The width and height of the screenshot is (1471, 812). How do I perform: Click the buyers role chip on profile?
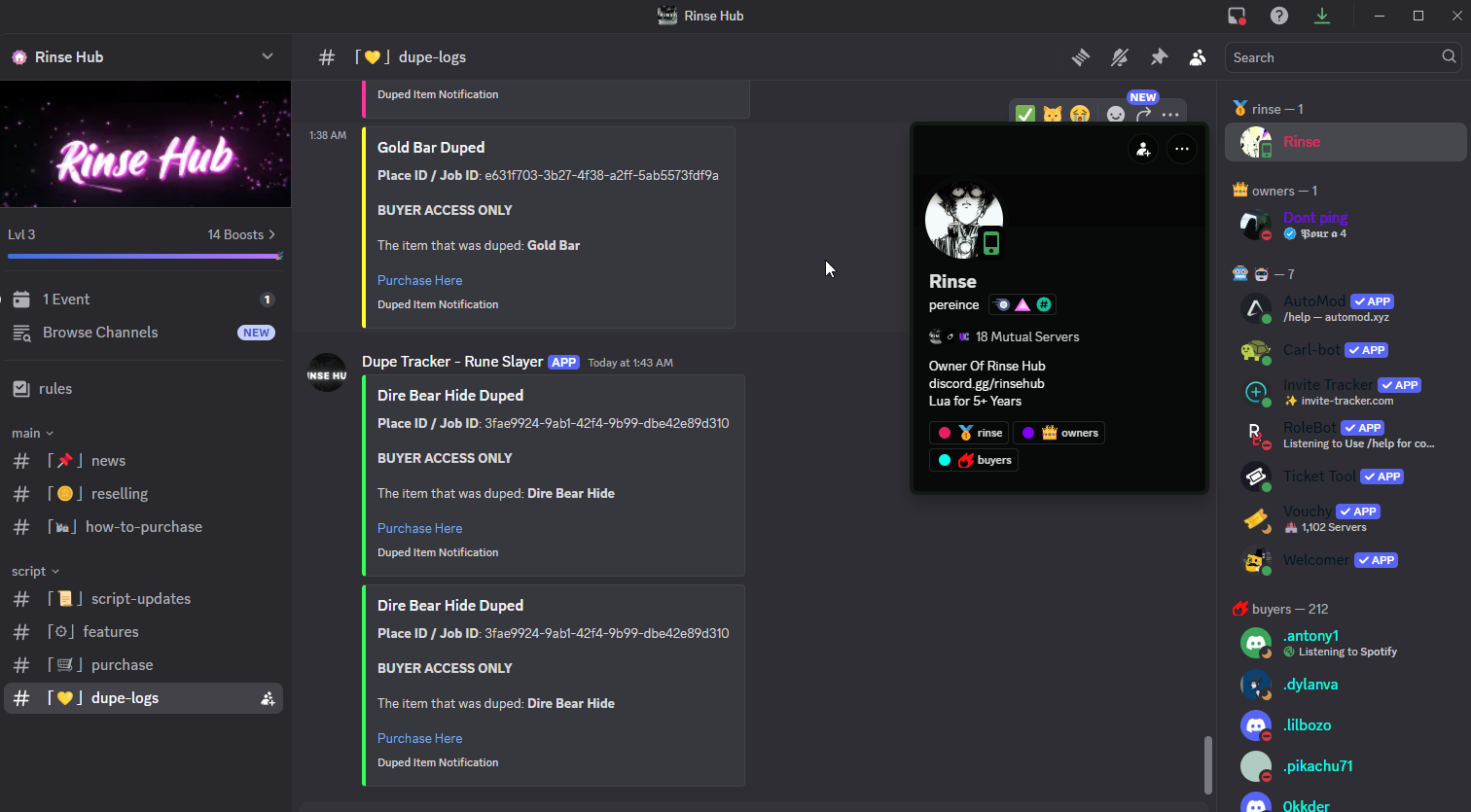point(974,460)
